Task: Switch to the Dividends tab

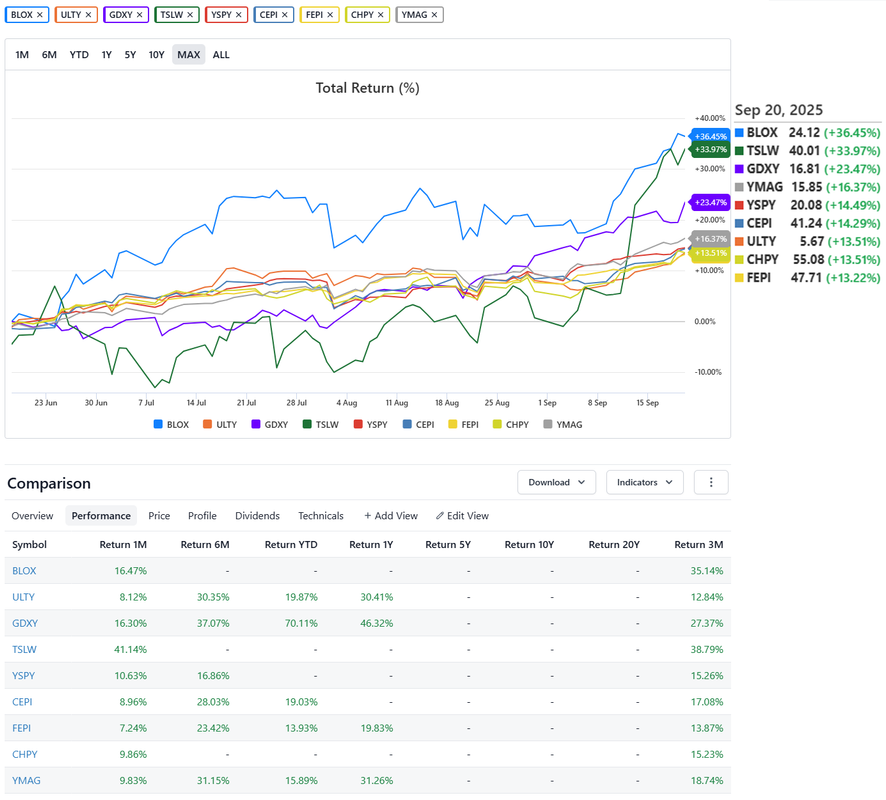Action: point(257,516)
